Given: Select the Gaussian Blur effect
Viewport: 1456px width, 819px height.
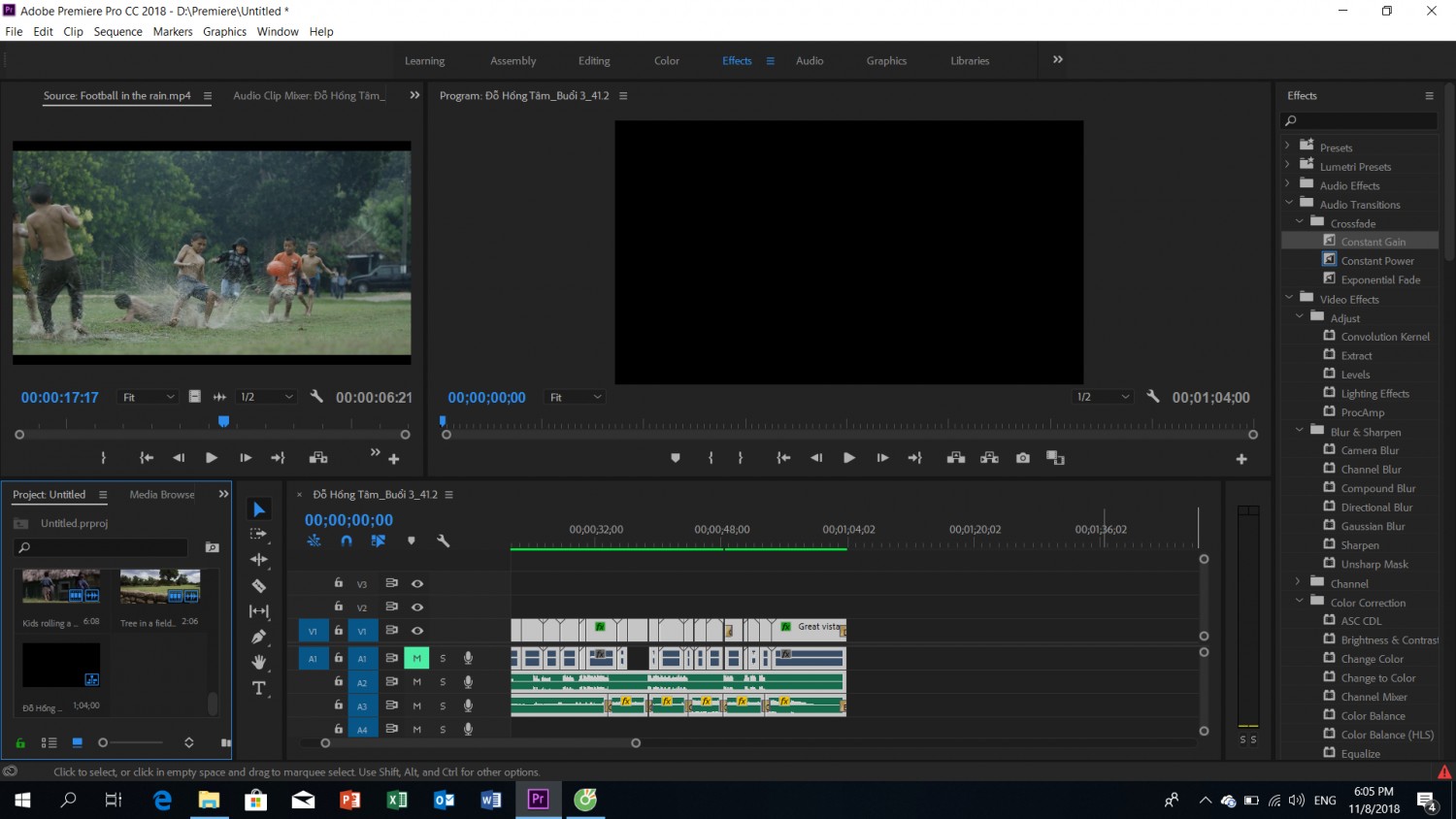Looking at the screenshot, I should pyautogui.click(x=1373, y=526).
